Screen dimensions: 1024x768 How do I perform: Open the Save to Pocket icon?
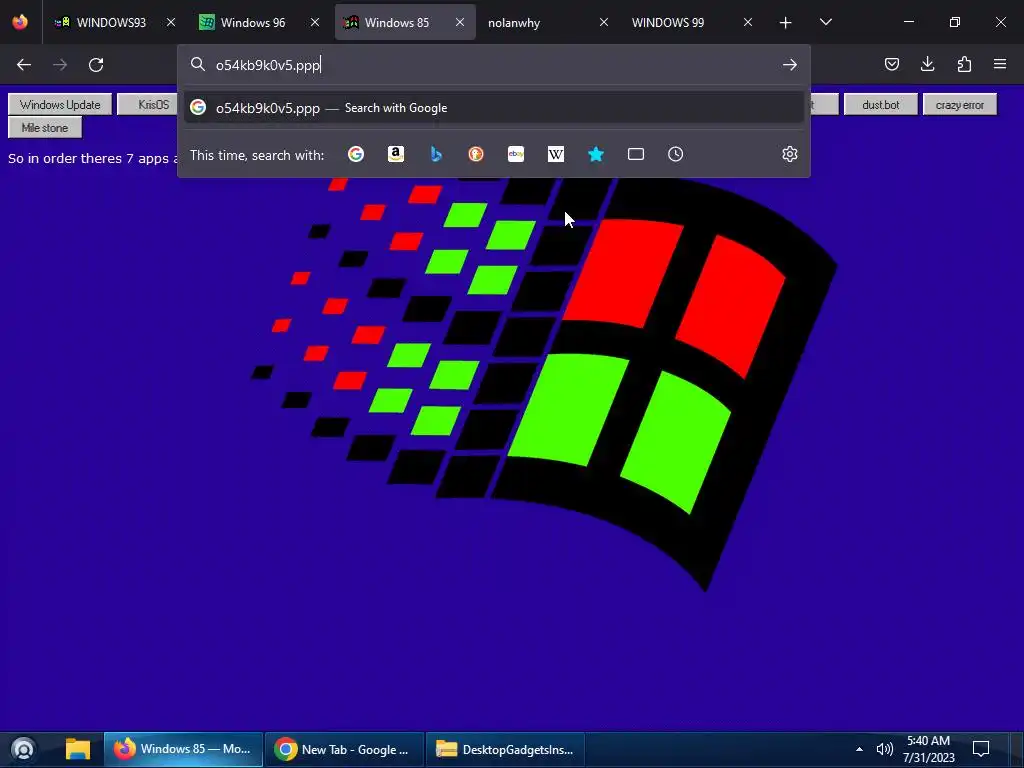pyautogui.click(x=892, y=64)
